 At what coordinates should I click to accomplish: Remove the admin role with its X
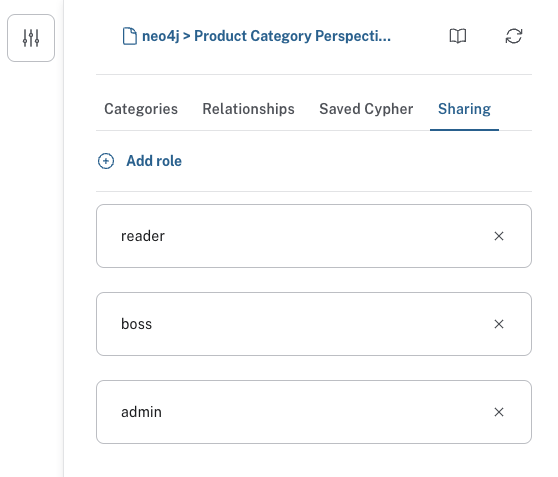[499, 412]
